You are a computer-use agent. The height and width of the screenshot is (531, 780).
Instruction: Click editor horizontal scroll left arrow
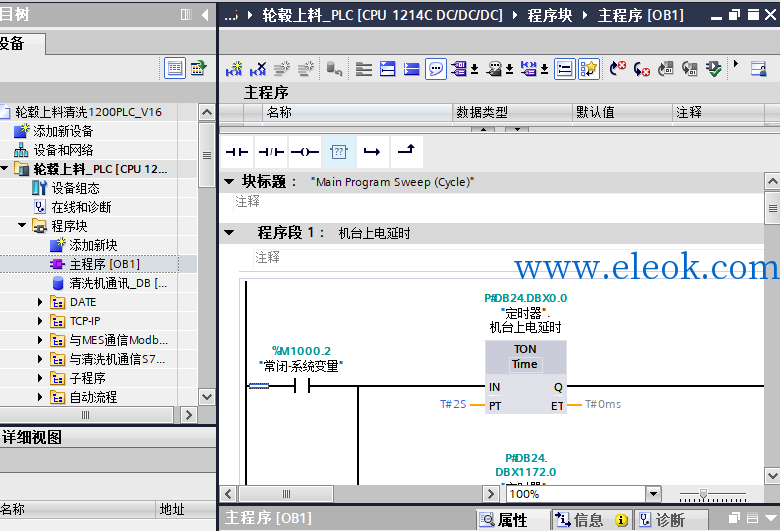click(x=228, y=494)
